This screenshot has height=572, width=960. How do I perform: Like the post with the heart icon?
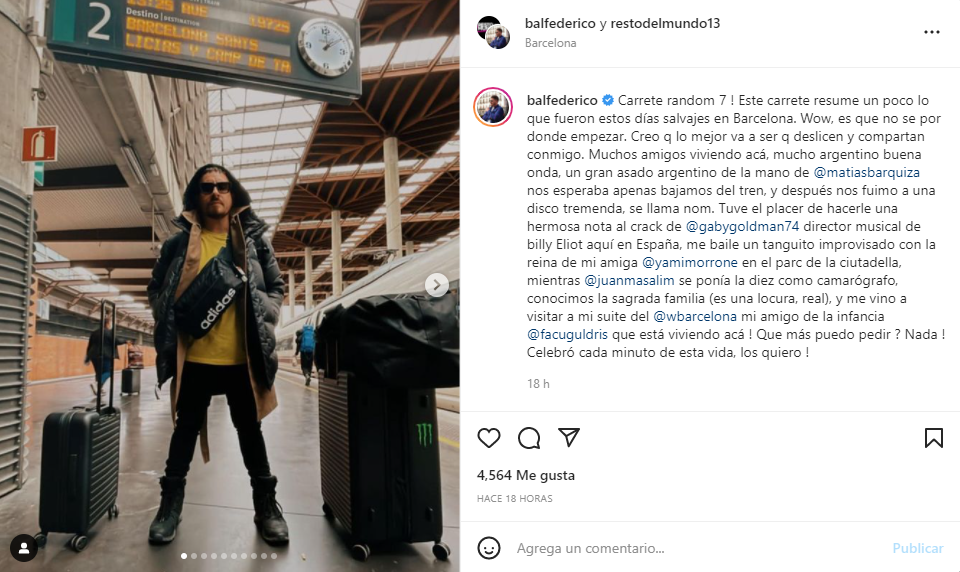click(489, 438)
